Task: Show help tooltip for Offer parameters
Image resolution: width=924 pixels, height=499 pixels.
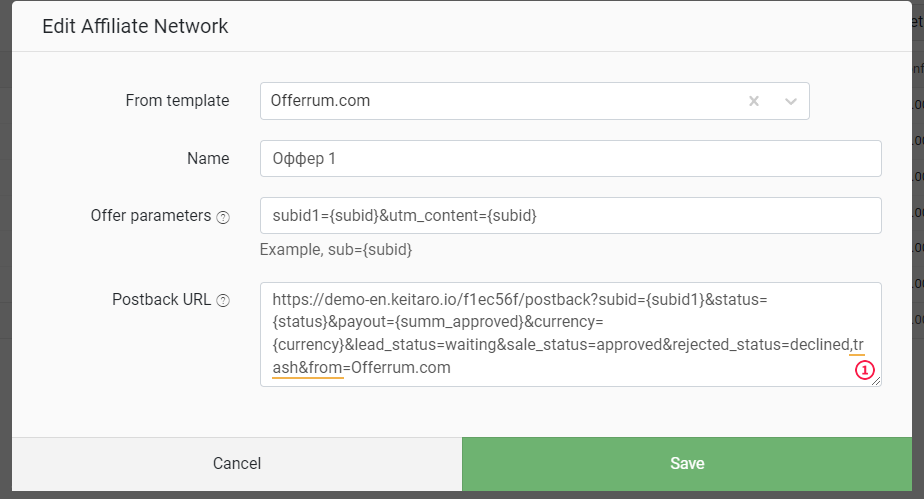Action: coord(223,217)
